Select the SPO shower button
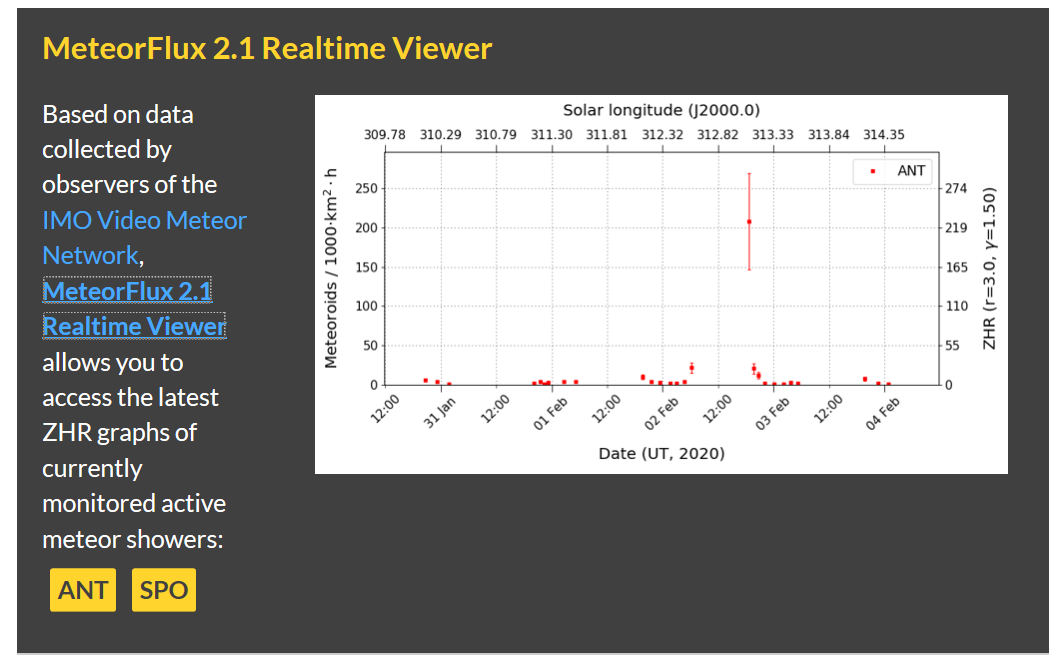 (164, 590)
